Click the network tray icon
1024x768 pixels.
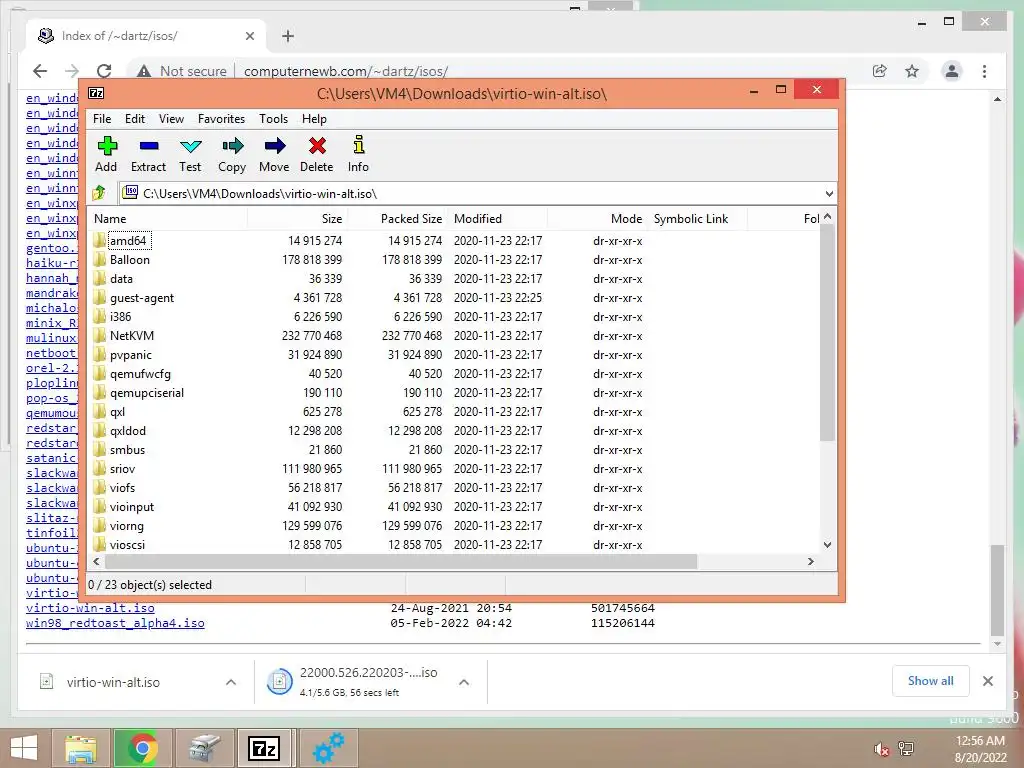coord(906,748)
